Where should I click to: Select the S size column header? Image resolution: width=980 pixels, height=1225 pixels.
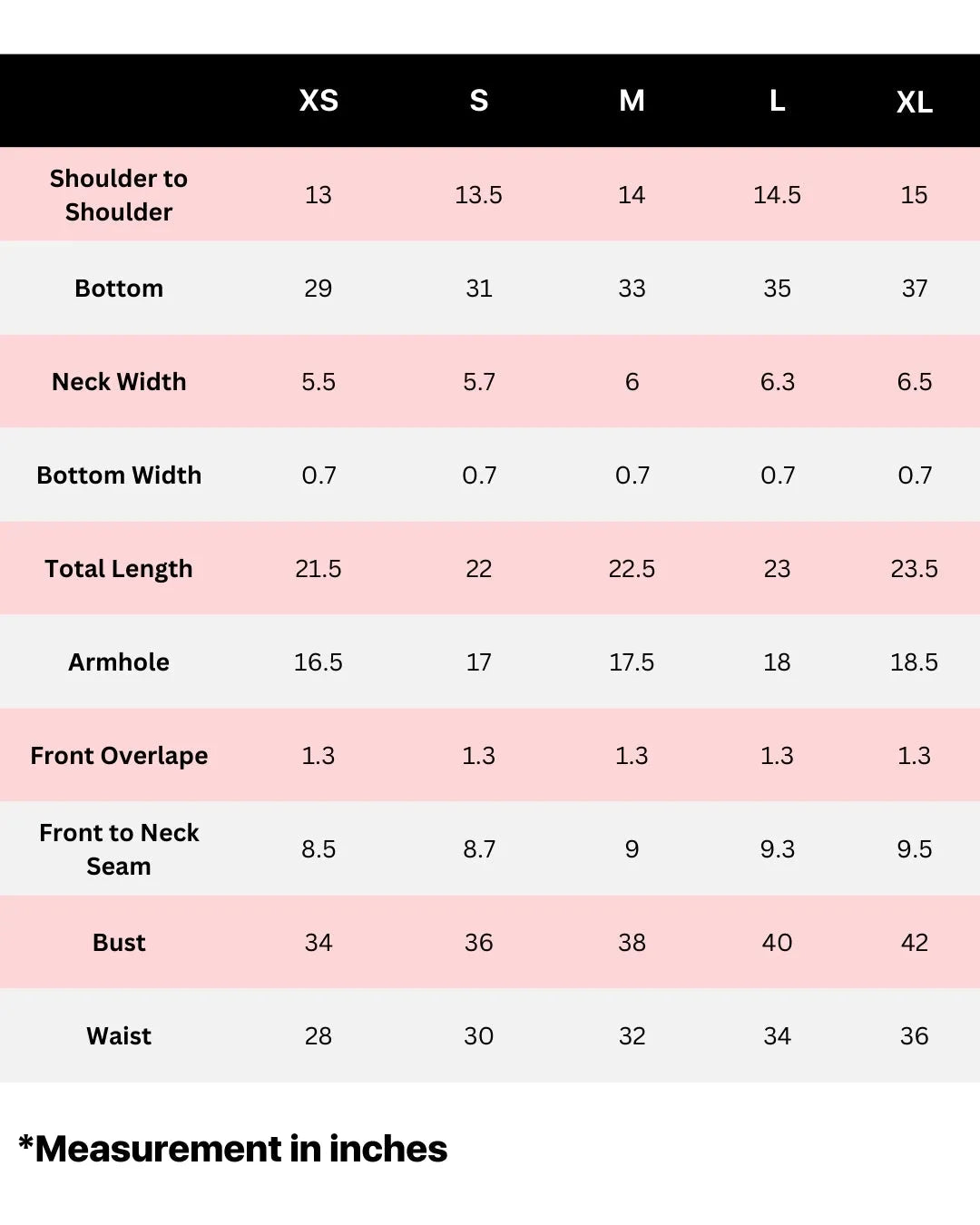click(479, 101)
